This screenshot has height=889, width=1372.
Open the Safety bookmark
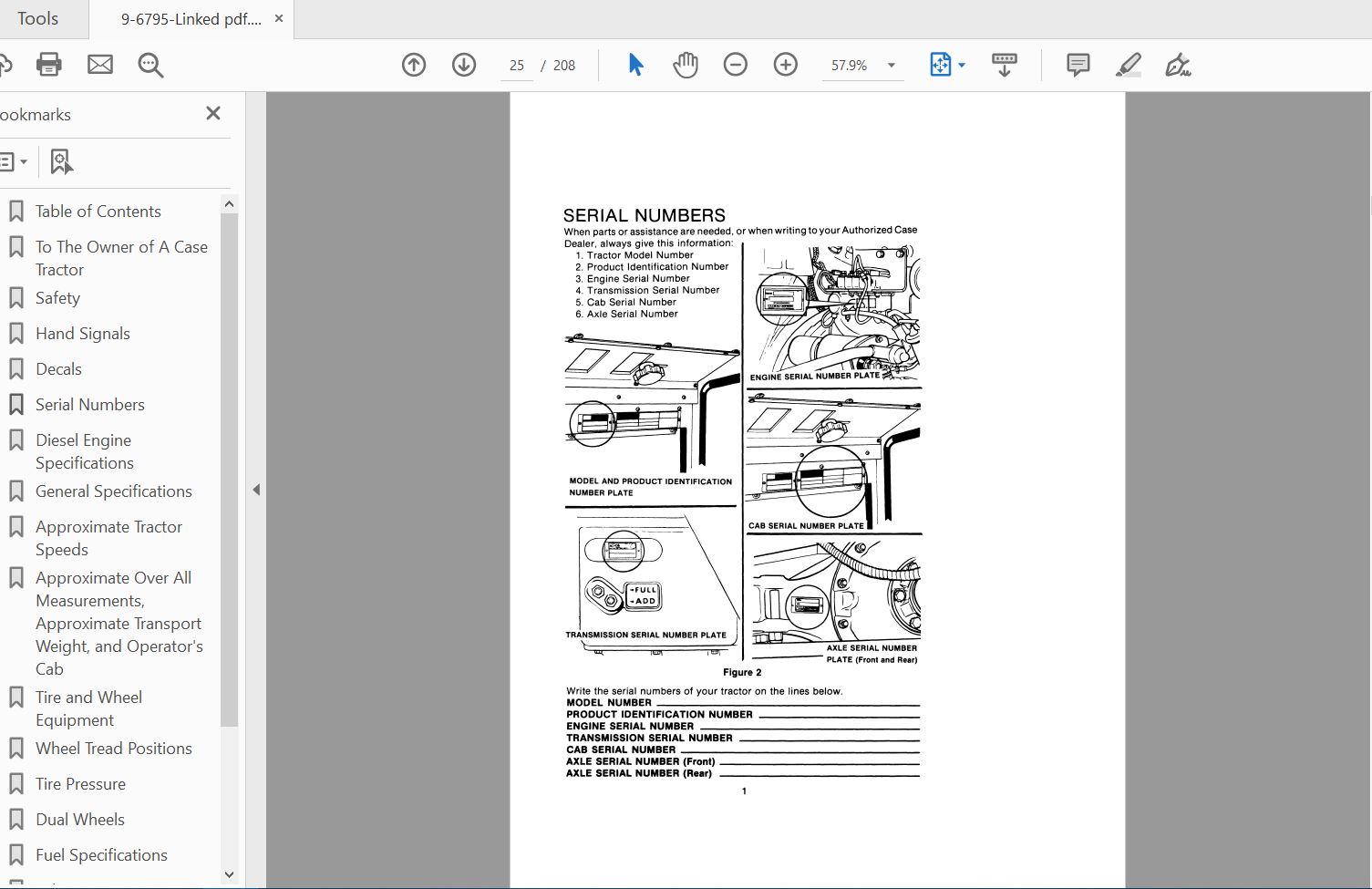click(x=57, y=297)
